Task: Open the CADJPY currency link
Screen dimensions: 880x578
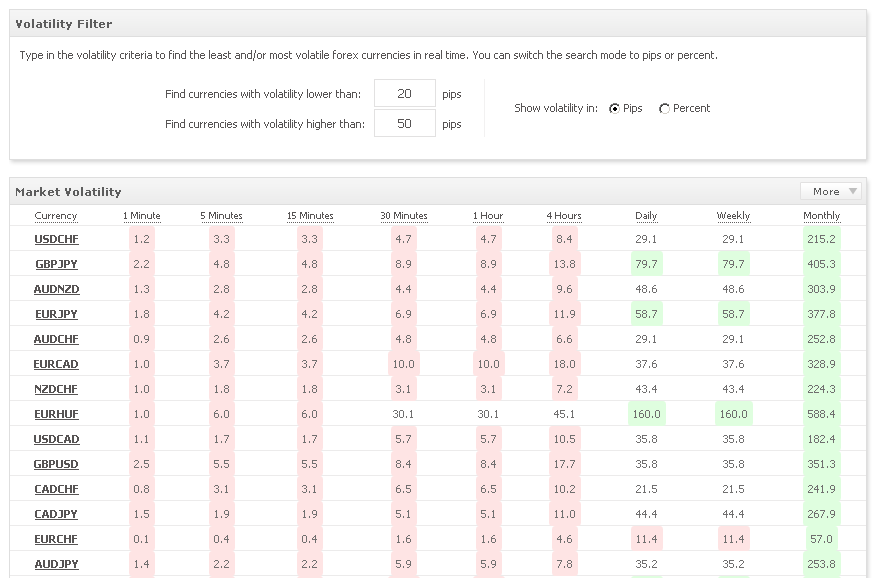Action: pyautogui.click(x=56, y=514)
